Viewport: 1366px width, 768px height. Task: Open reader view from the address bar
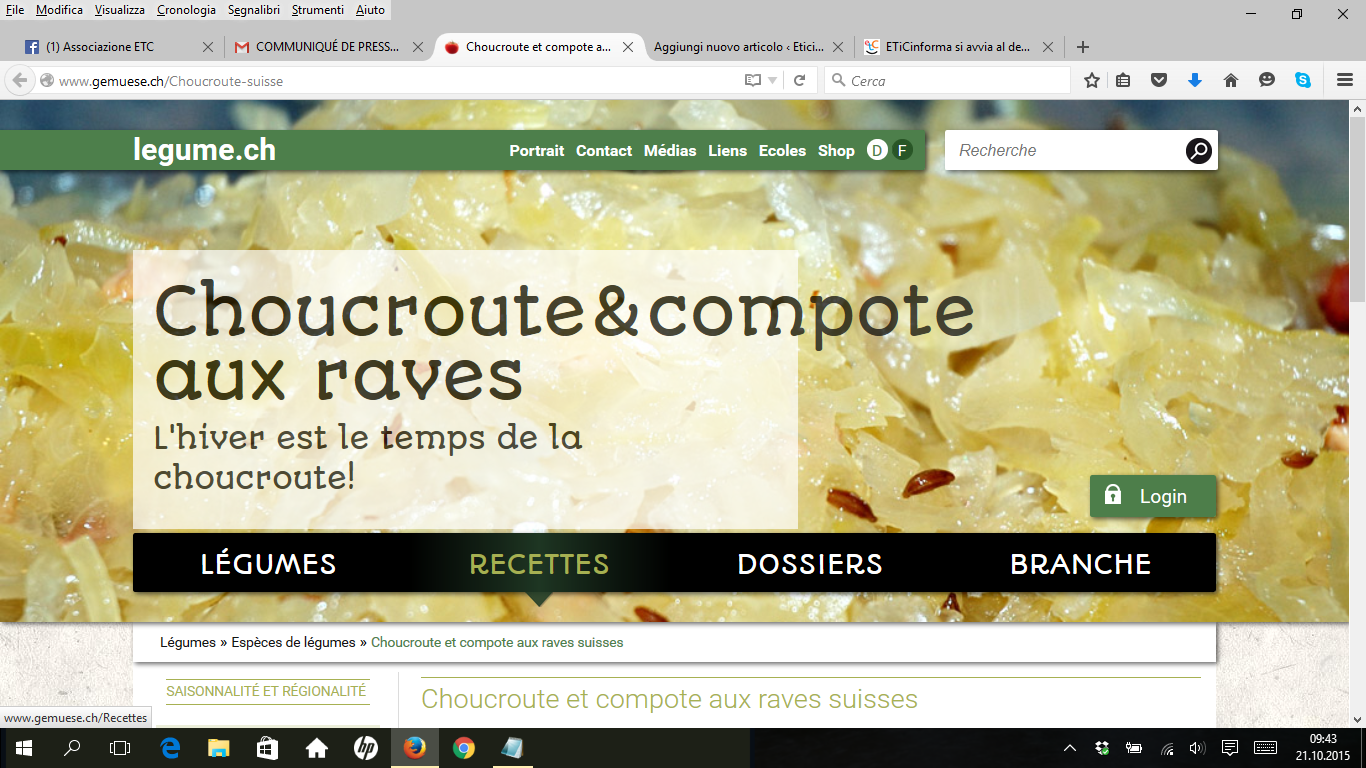coord(753,80)
